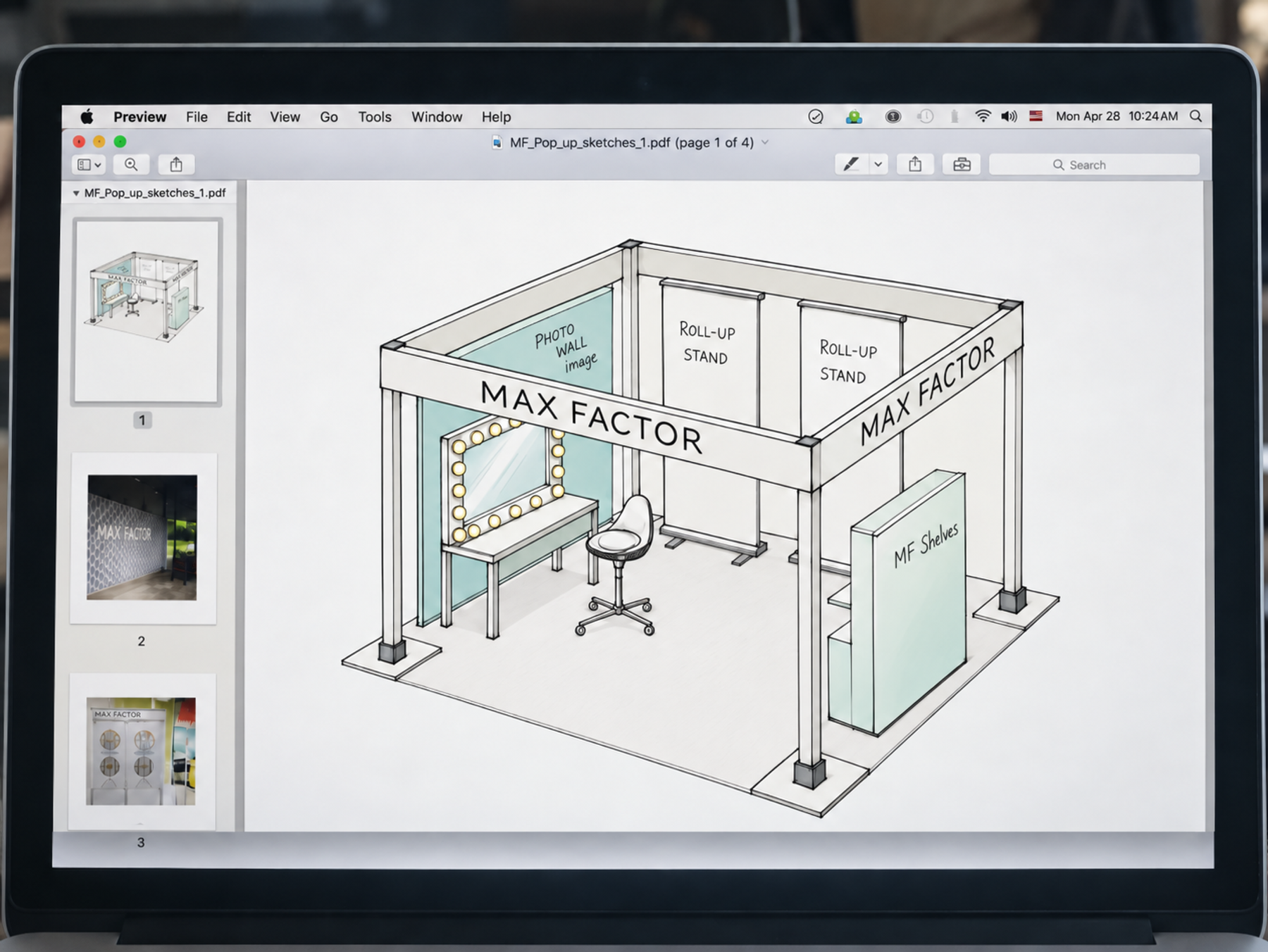Screen dimensions: 1268x952
Task: Open the Markup toolbox icon
Action: point(962,164)
